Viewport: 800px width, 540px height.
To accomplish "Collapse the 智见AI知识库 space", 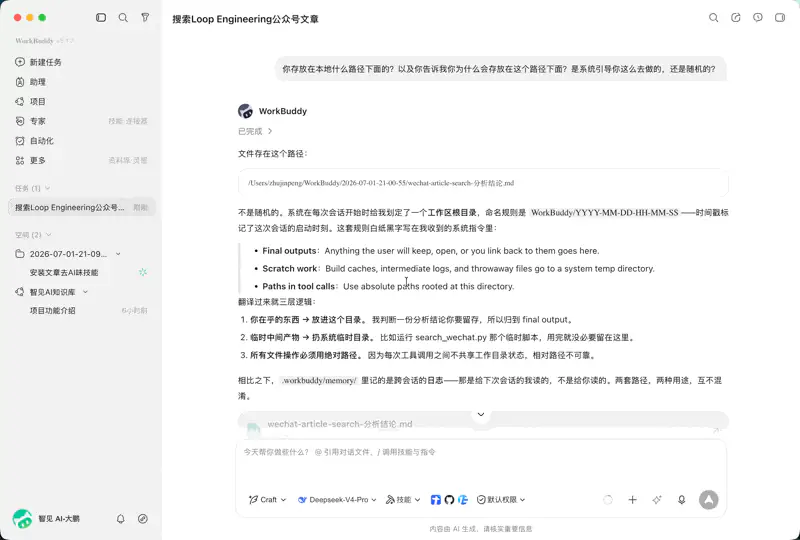I will tap(86, 292).
